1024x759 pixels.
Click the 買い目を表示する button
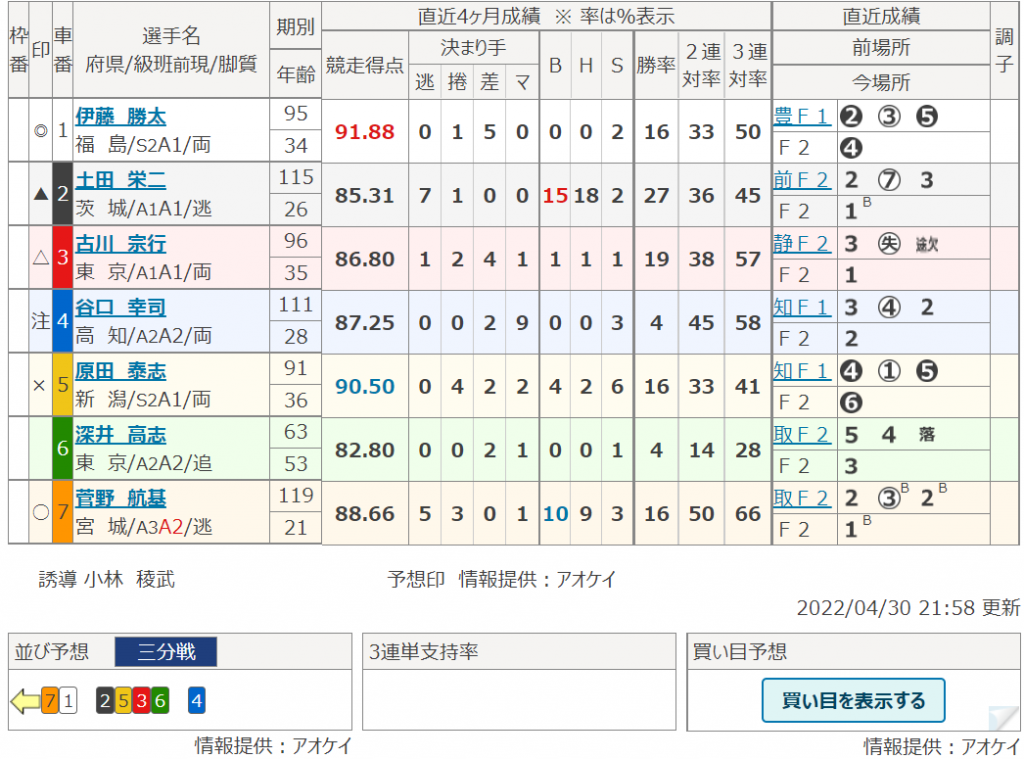[854, 700]
